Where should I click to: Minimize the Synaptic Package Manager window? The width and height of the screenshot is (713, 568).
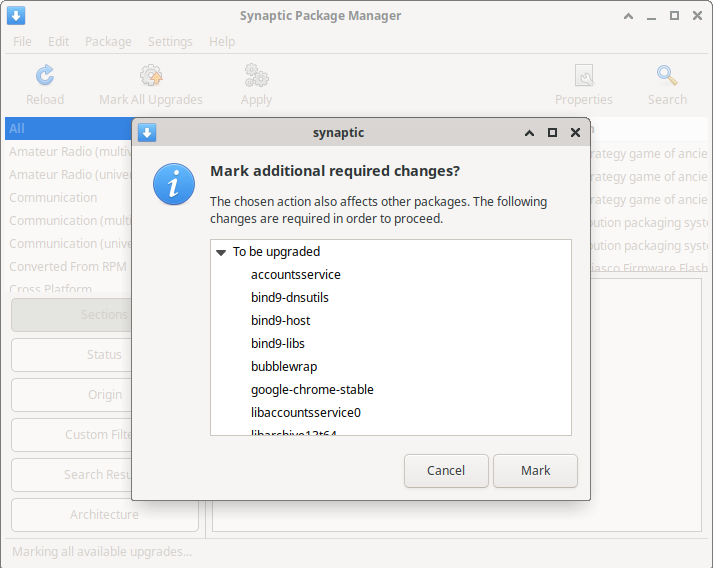[652, 17]
